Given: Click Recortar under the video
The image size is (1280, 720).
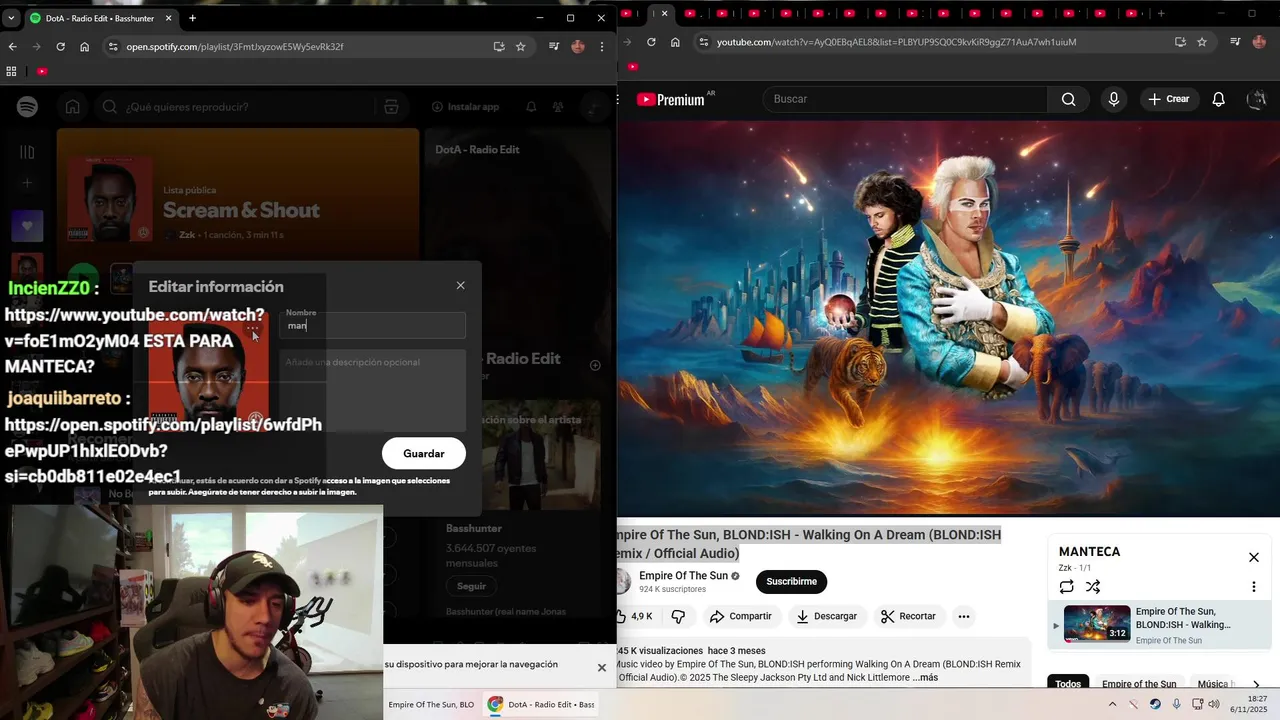Looking at the screenshot, I should point(908,616).
